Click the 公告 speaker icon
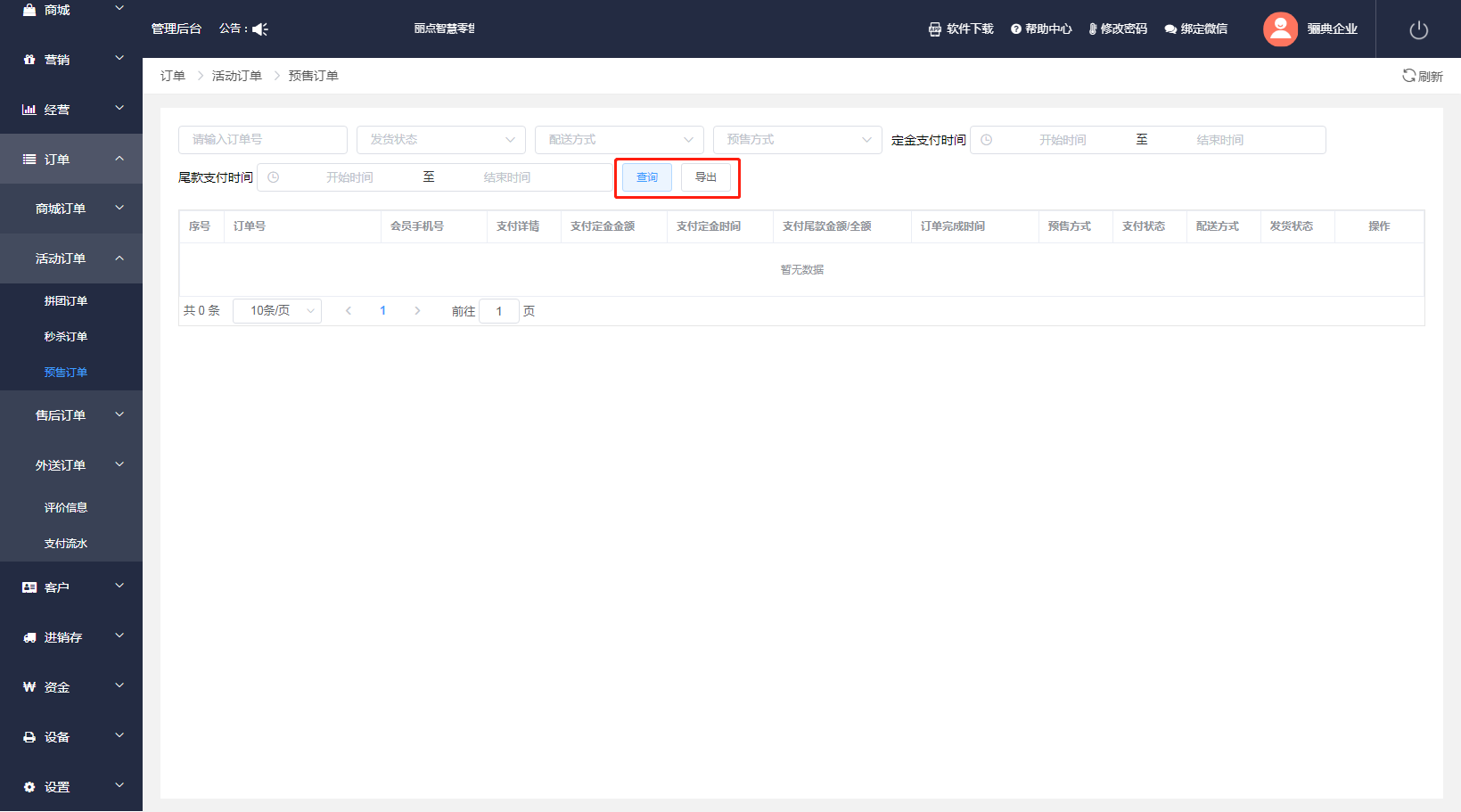 click(260, 29)
